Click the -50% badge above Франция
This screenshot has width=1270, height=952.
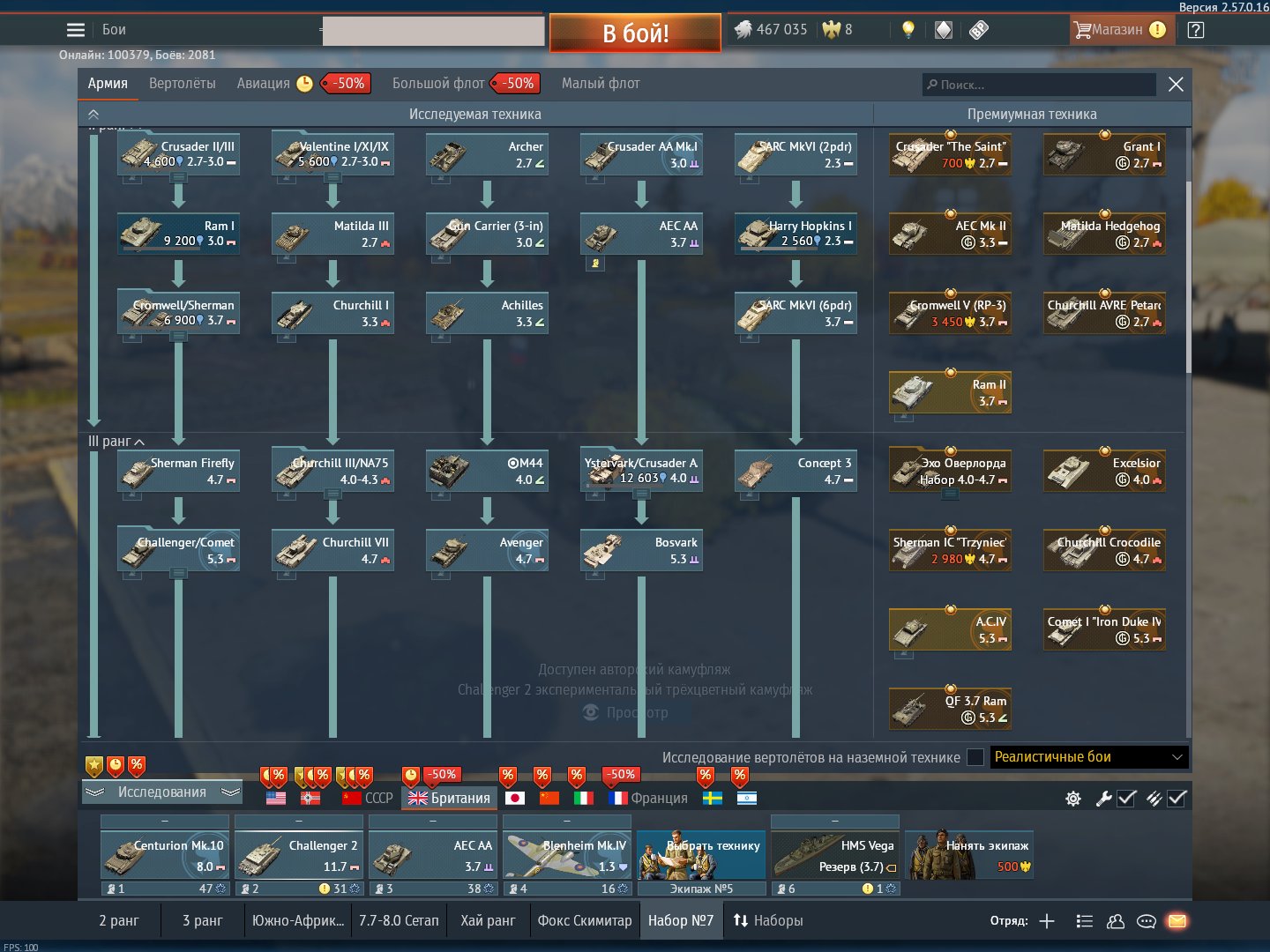(621, 775)
